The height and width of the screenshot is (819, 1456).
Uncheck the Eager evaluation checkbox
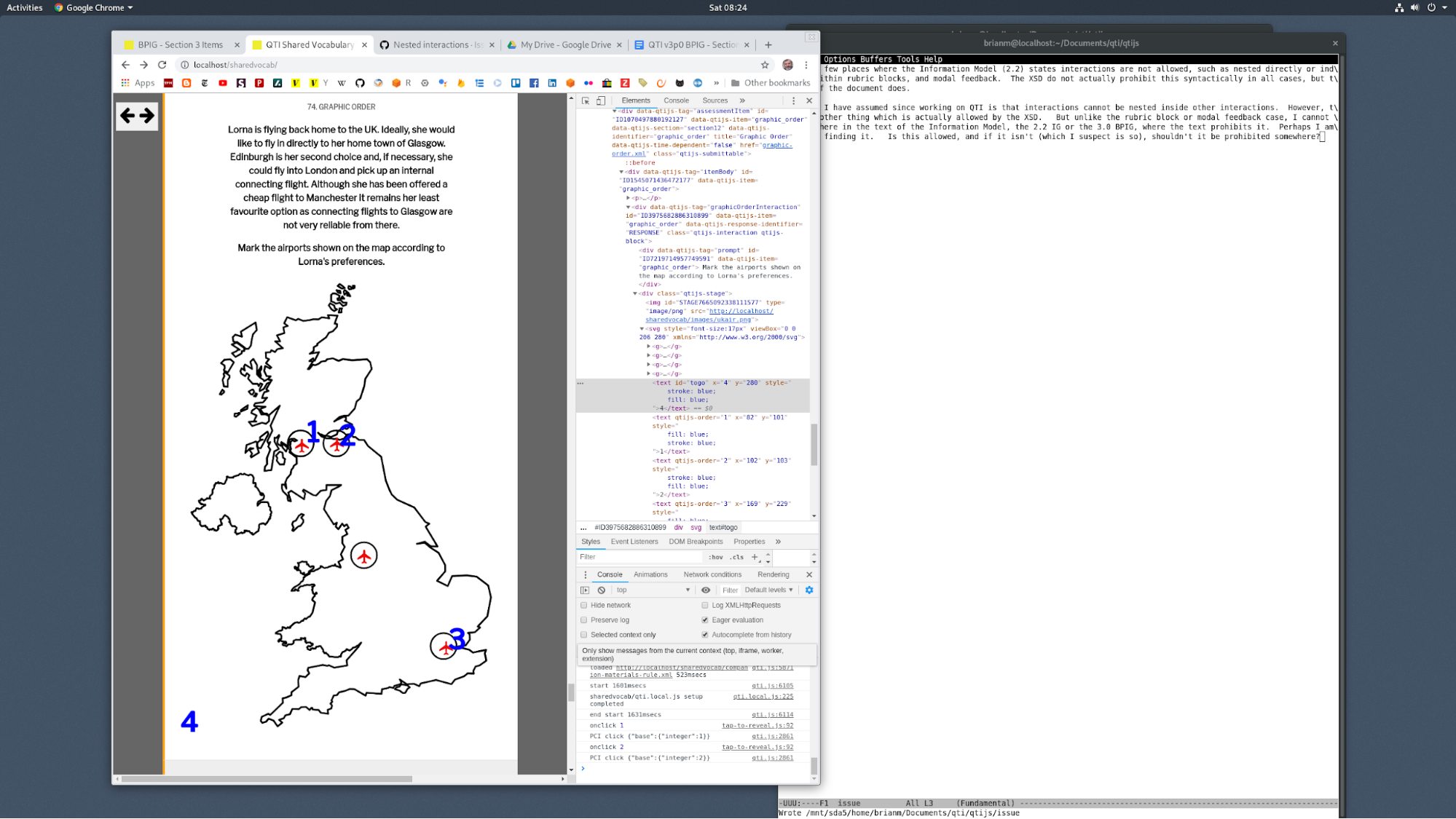pyautogui.click(x=705, y=620)
